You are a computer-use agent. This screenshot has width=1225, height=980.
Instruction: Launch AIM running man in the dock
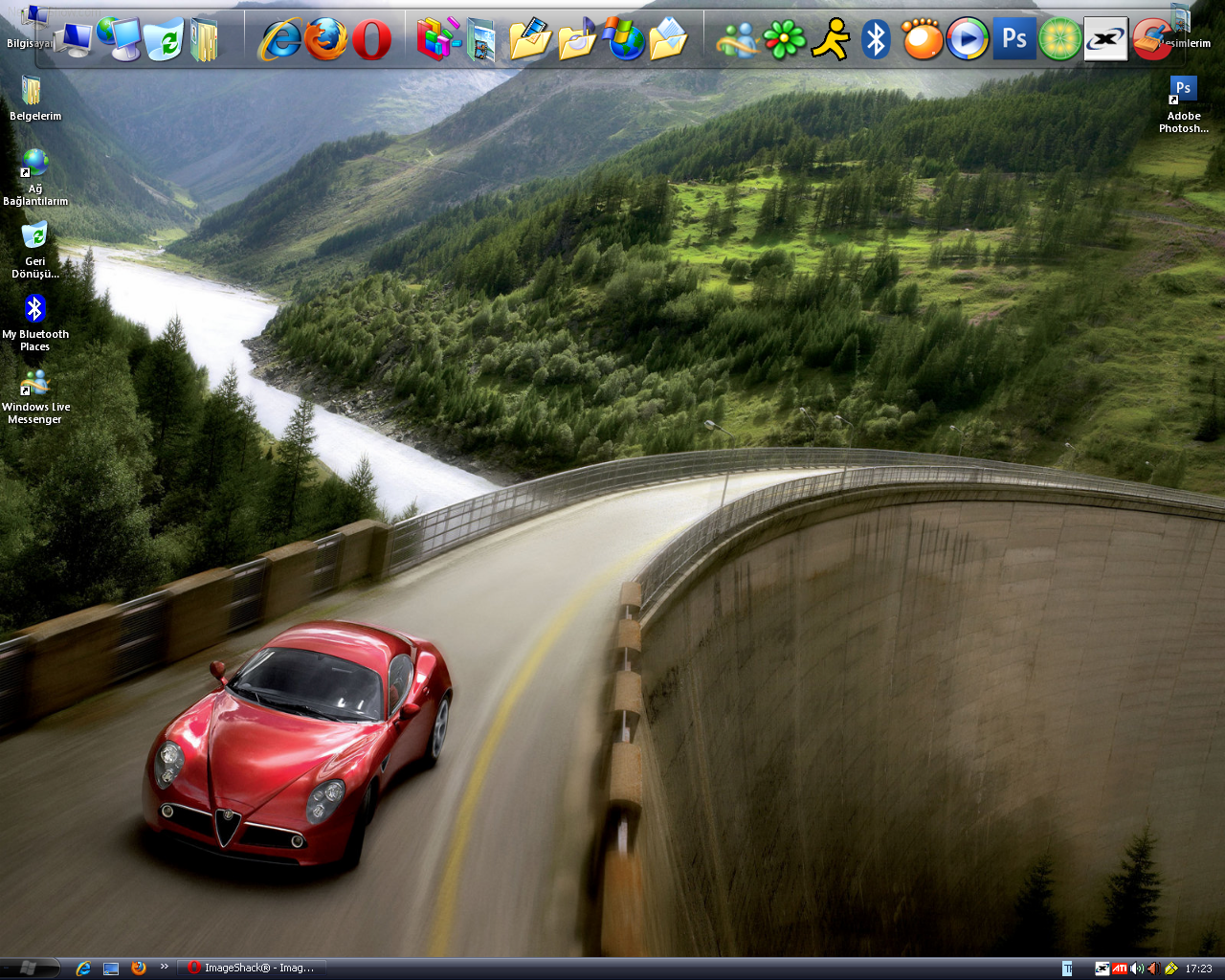(830, 40)
